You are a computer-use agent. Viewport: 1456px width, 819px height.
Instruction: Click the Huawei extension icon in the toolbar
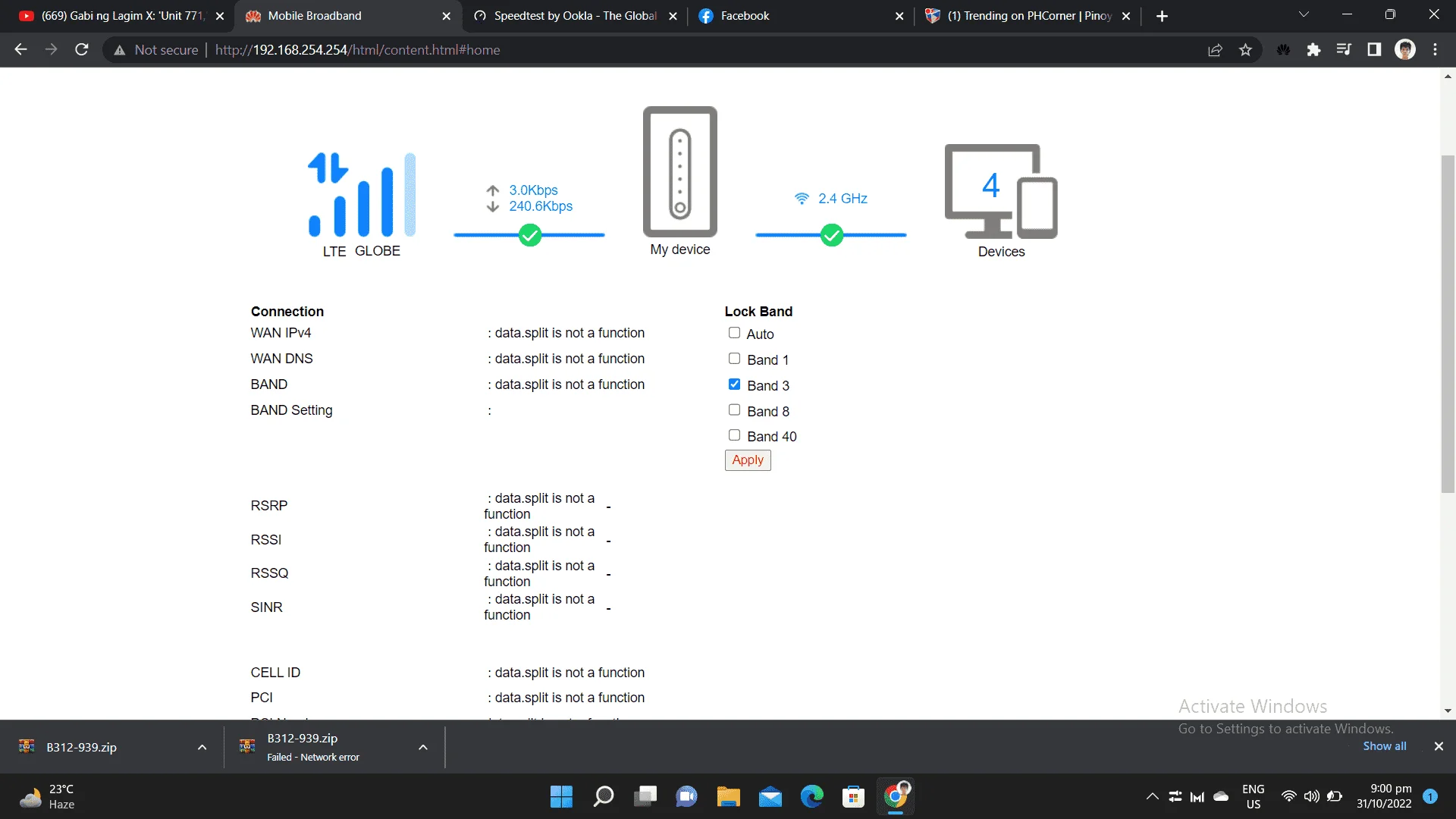click(x=1283, y=50)
